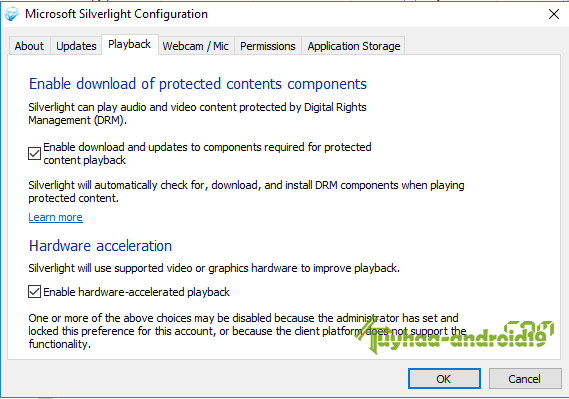Uncheck the protected content components download checkbox
This screenshot has width=569, height=399.
point(34,153)
